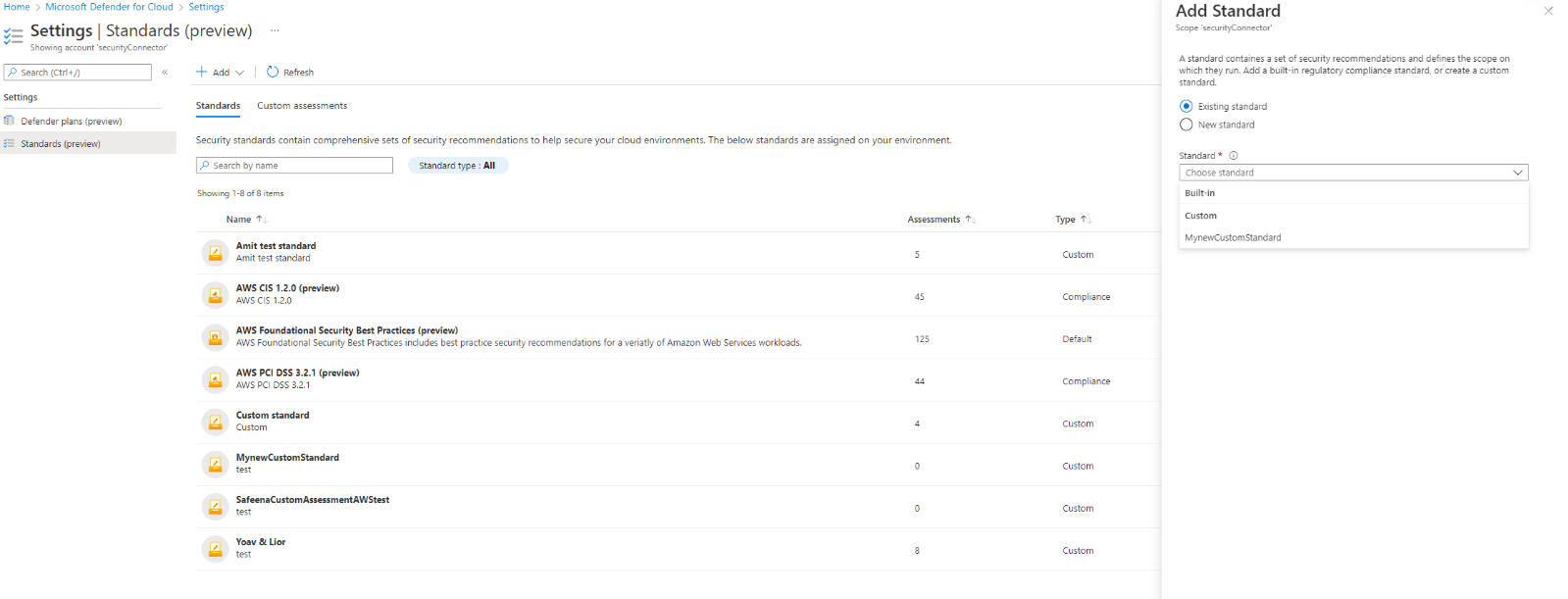This screenshot has height=599, width=1568.
Task: Switch to the Custom assessments tab
Action: (x=302, y=106)
